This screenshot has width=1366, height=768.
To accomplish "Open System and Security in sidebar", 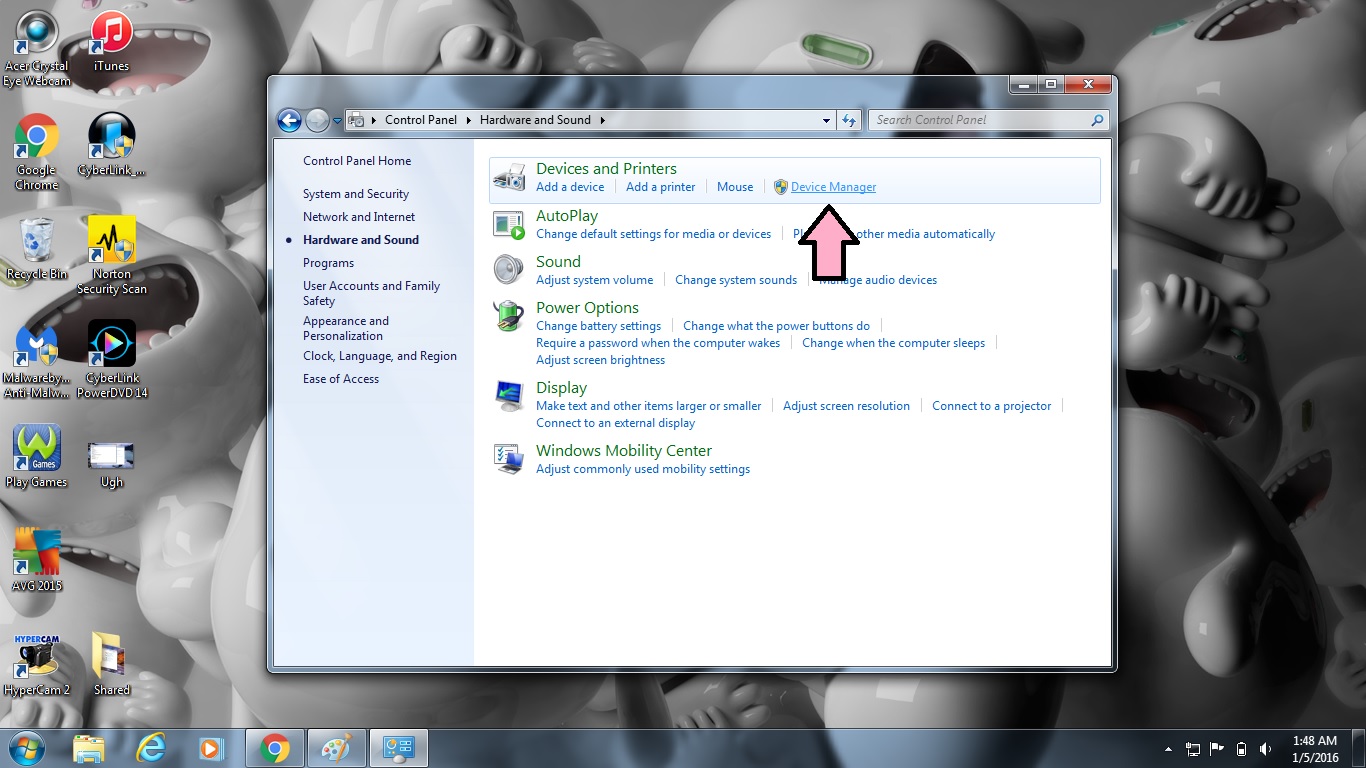I will tap(356, 194).
